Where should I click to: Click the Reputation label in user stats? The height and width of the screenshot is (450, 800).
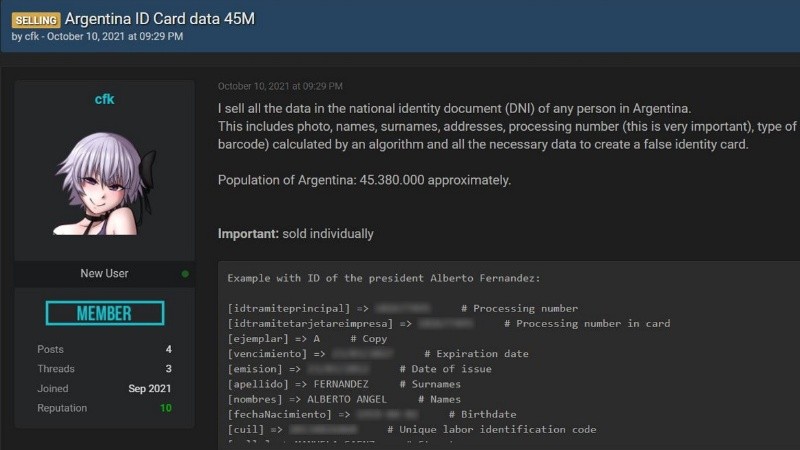pos(63,408)
